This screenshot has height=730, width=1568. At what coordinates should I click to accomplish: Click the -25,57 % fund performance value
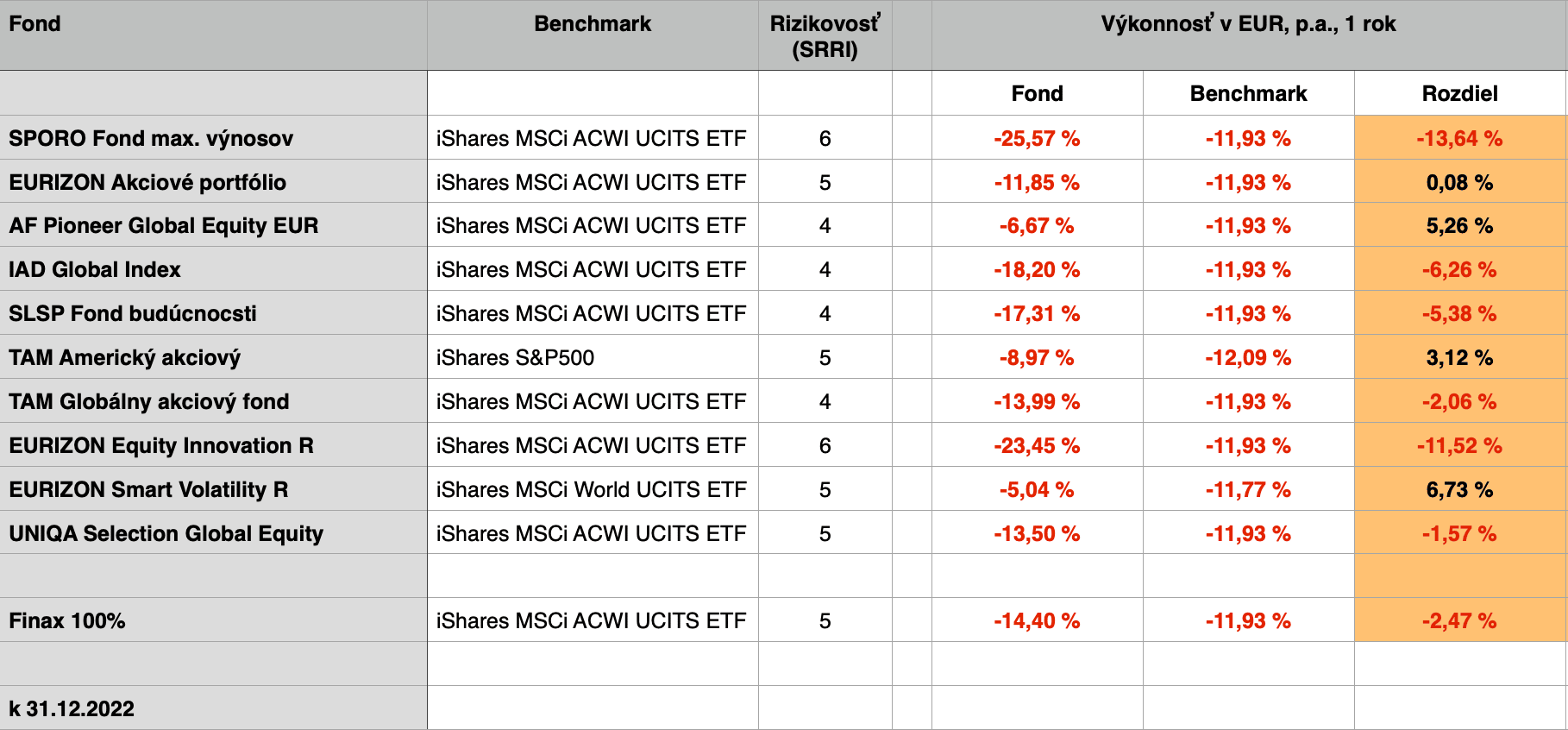1037,138
